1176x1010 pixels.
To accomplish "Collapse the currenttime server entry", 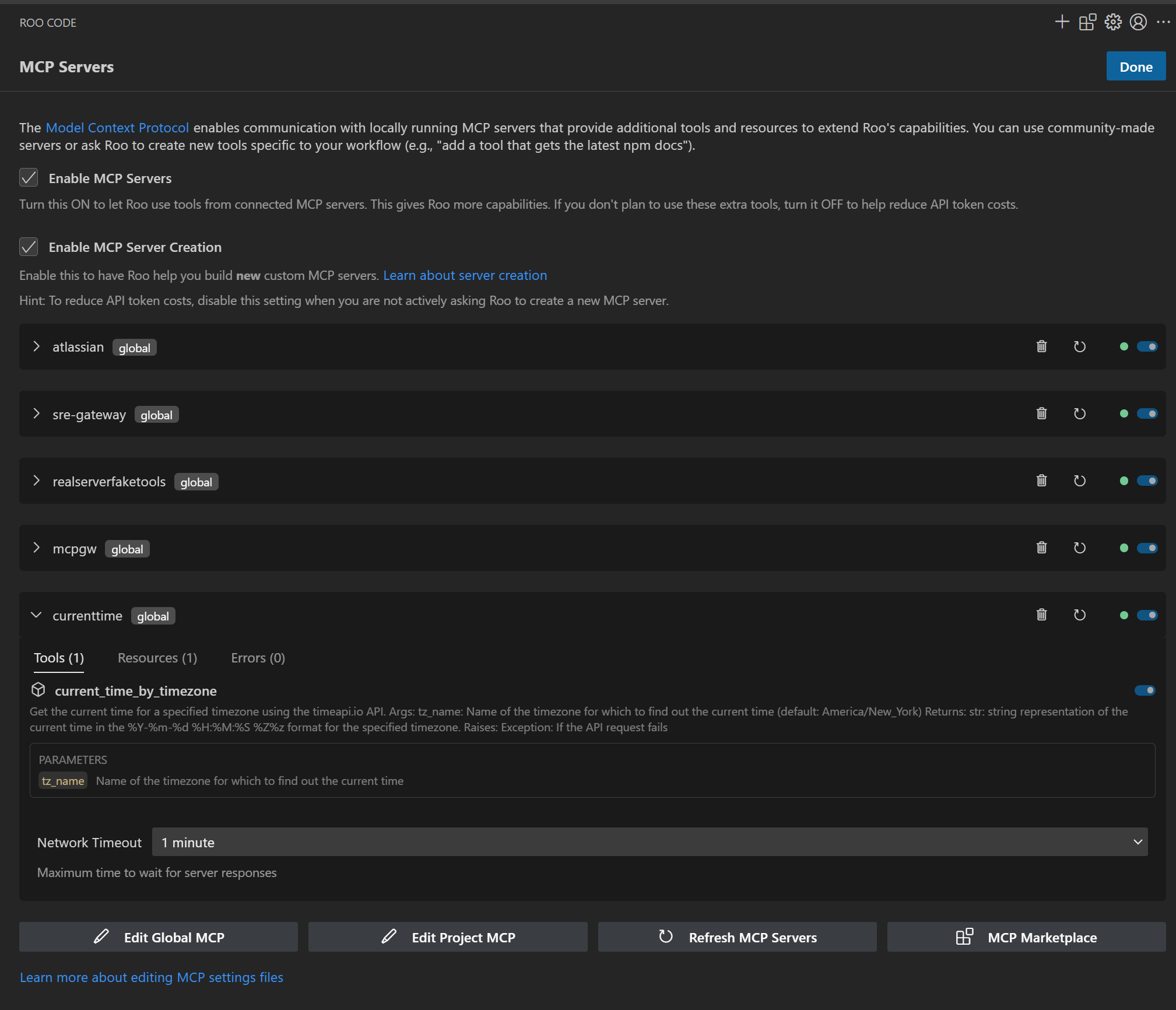I will (37, 615).
